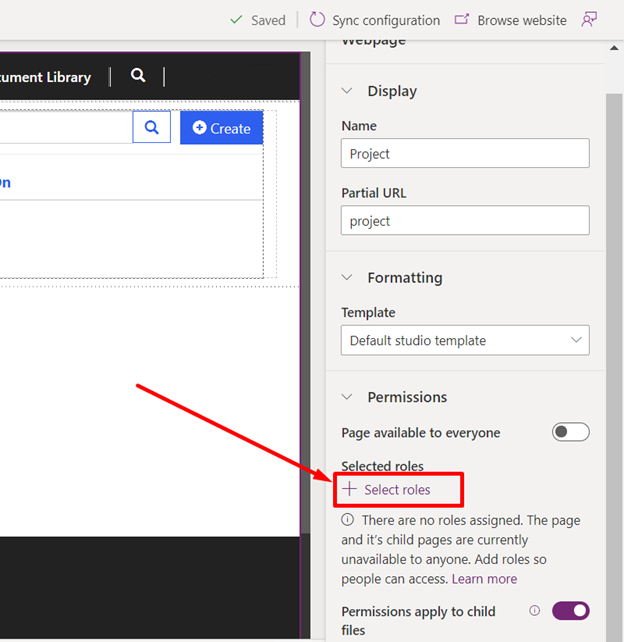
Task: Click info icon beside Permissions apply to child files
Action: click(534, 610)
